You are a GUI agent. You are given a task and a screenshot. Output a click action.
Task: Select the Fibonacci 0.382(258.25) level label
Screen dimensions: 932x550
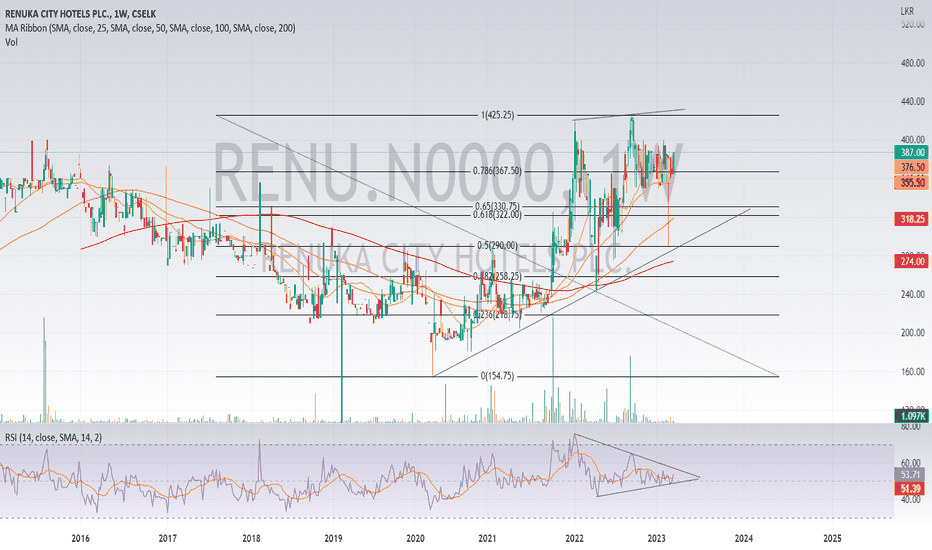point(497,276)
